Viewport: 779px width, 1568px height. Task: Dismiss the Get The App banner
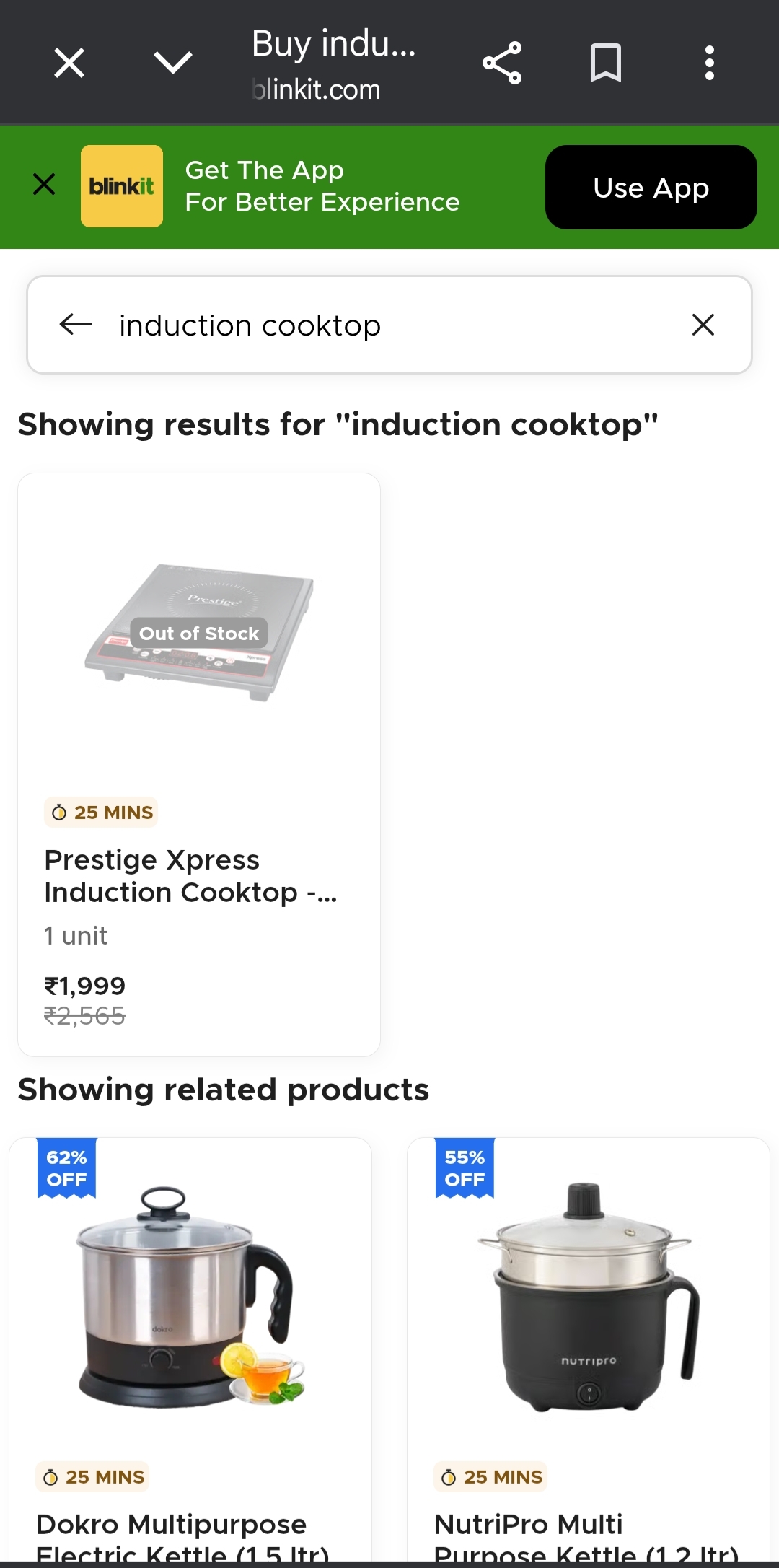pyautogui.click(x=44, y=185)
